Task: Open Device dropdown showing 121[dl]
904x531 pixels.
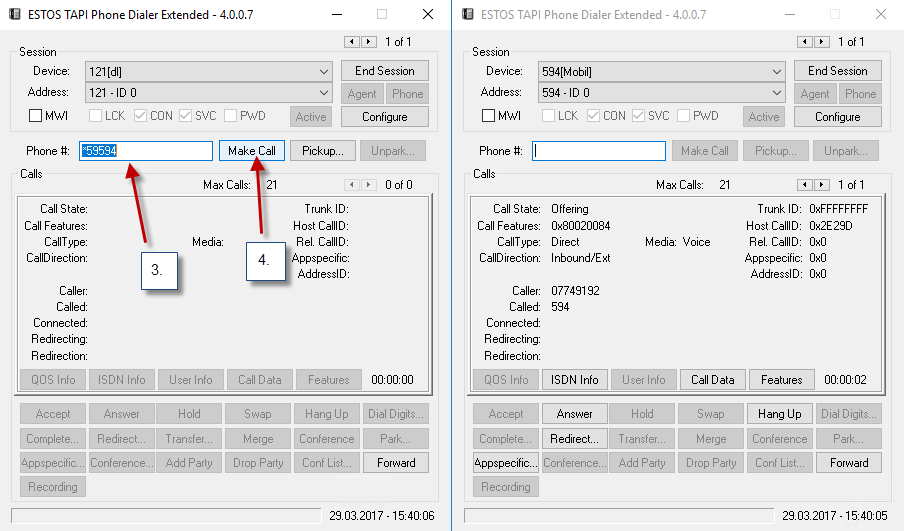Action: [323, 72]
